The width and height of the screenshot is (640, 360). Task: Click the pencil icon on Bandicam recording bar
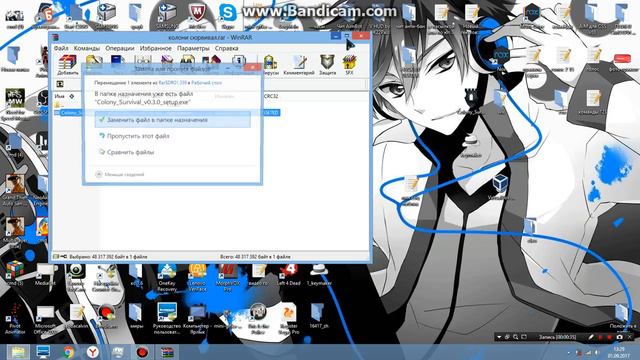pyautogui.click(x=591, y=337)
